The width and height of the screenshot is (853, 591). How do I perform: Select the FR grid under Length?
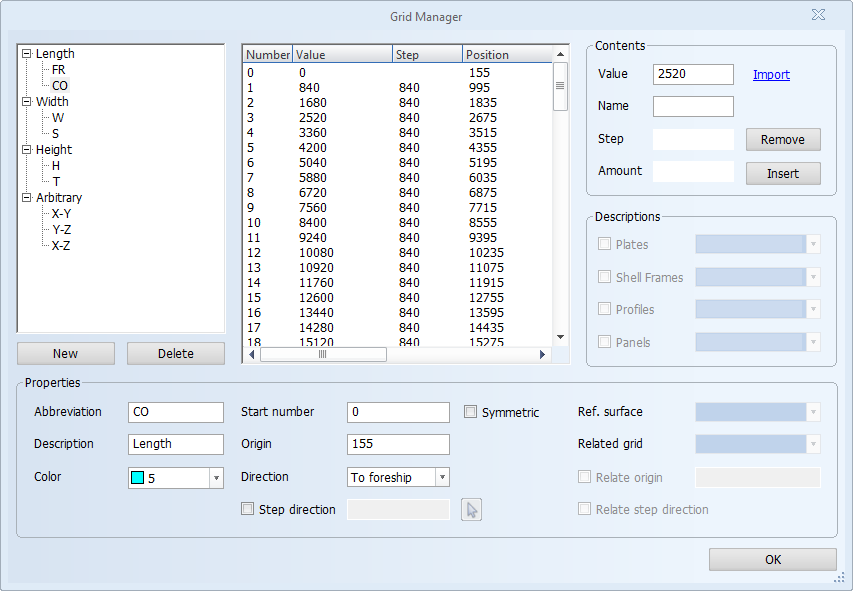tap(59, 70)
